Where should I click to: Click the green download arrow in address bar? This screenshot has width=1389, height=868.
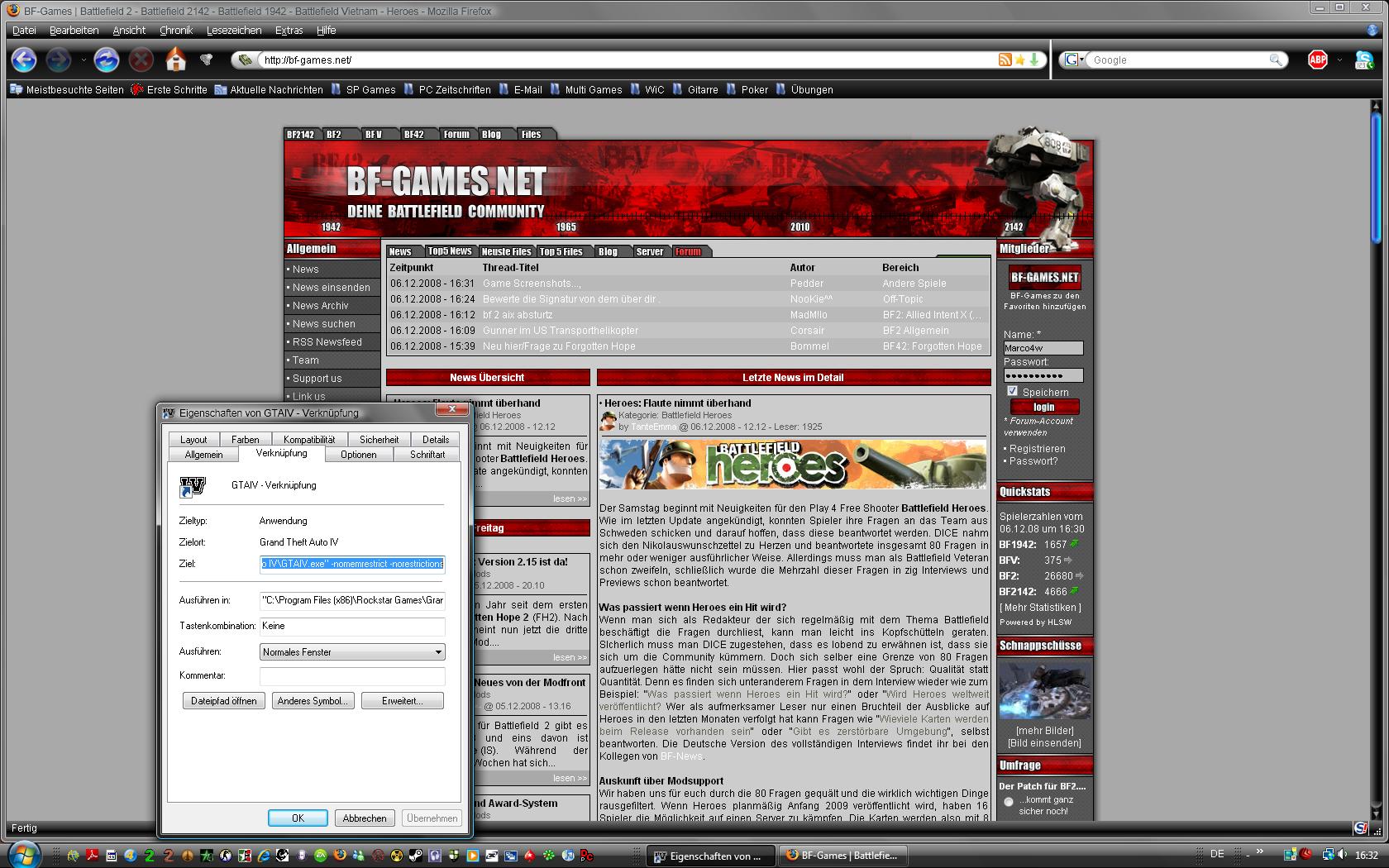tap(1034, 60)
